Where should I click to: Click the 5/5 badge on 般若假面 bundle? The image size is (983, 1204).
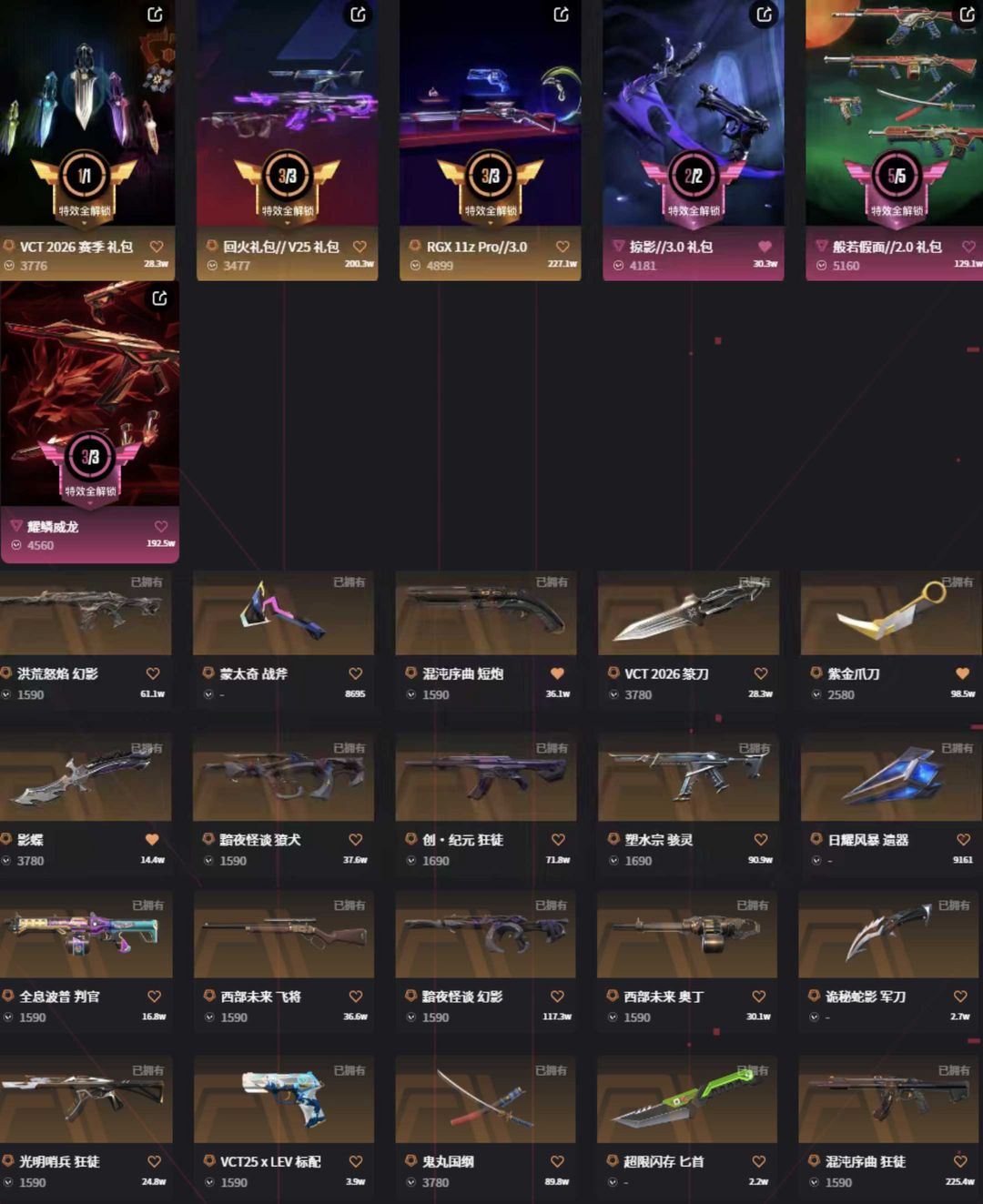[x=897, y=177]
